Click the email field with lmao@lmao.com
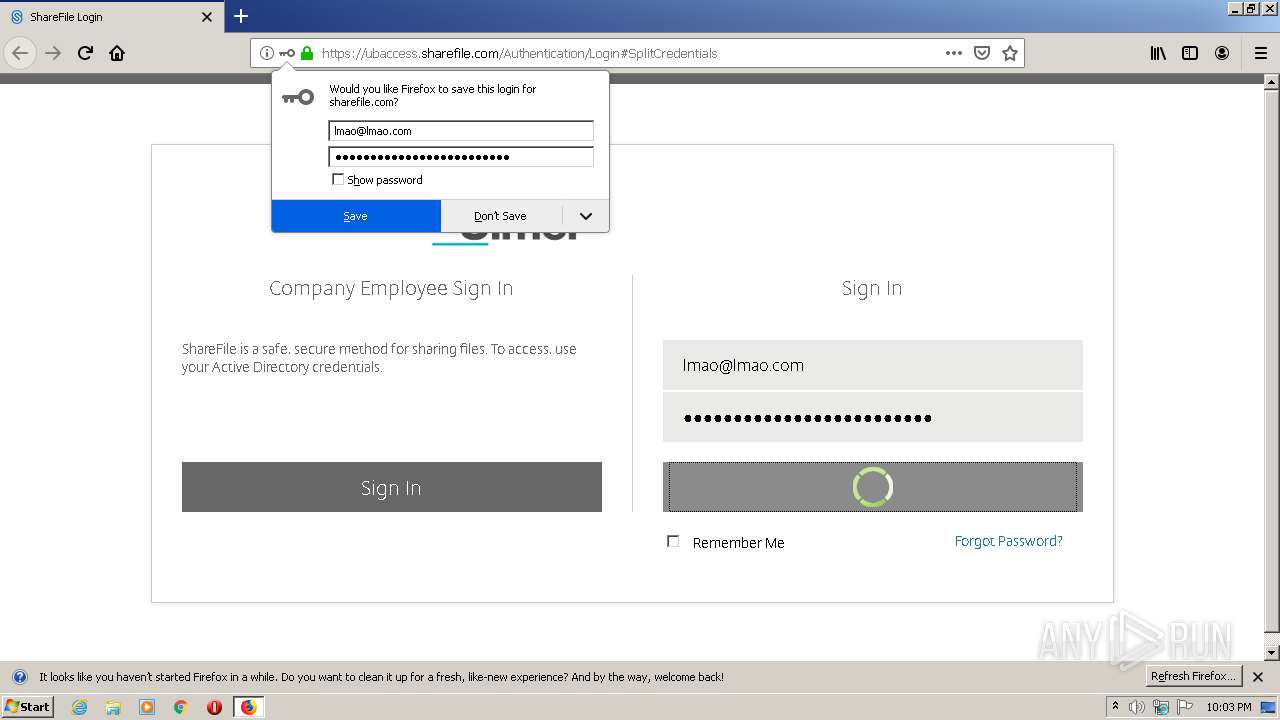This screenshot has height=720, width=1280. pyautogui.click(x=873, y=365)
